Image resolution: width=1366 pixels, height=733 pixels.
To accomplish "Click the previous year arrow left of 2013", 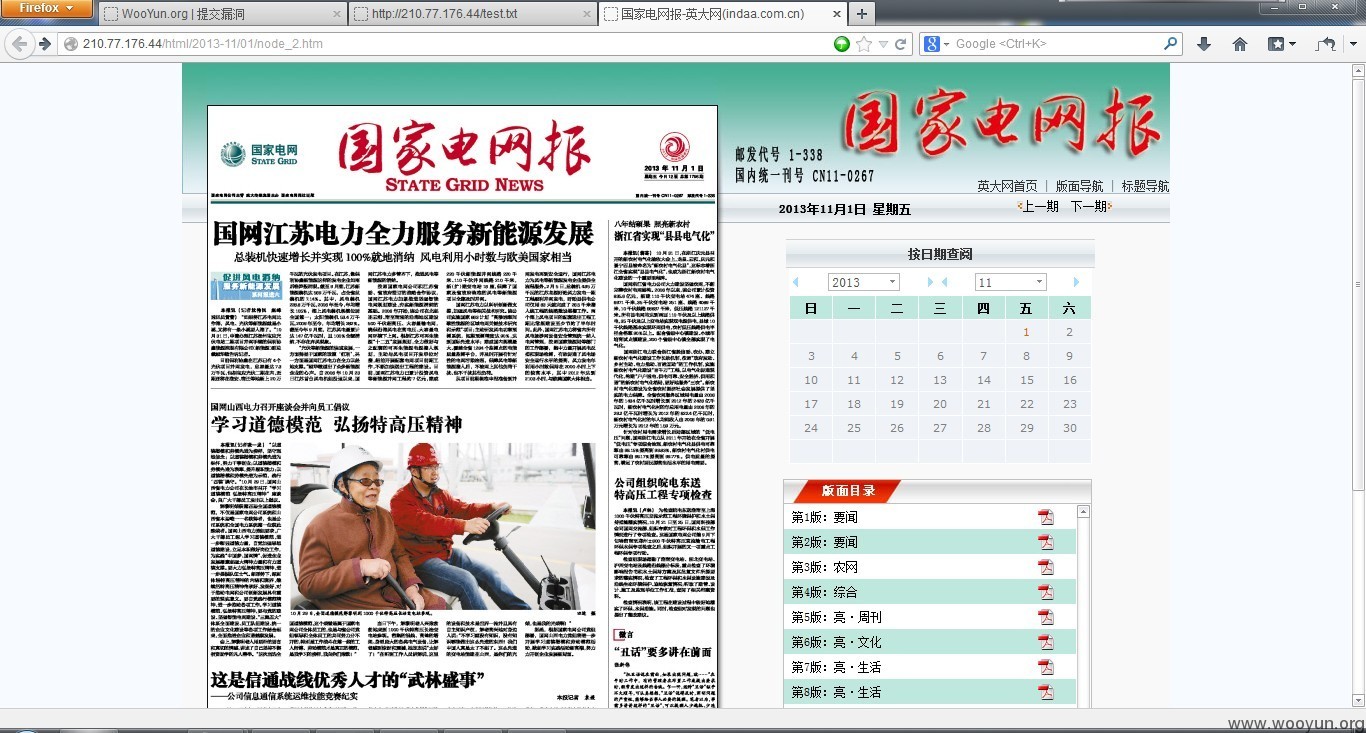I will (796, 283).
